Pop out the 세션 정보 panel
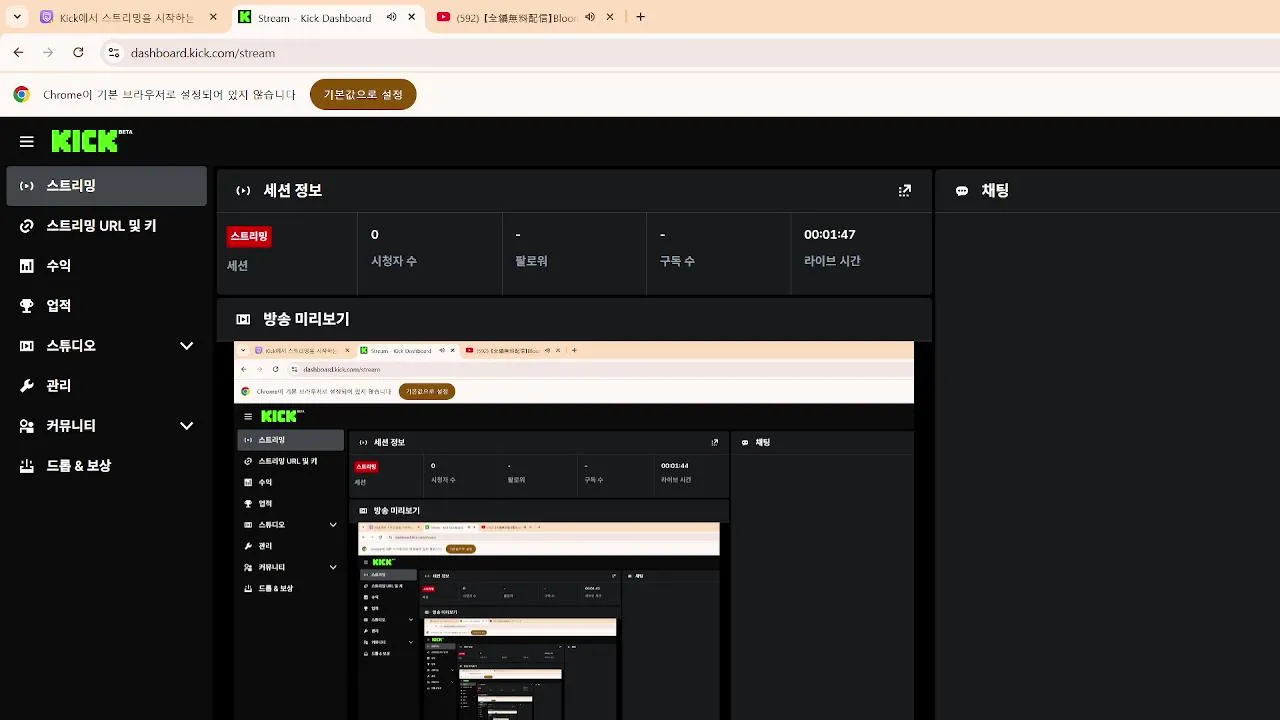Image resolution: width=1280 pixels, height=720 pixels. coord(905,190)
